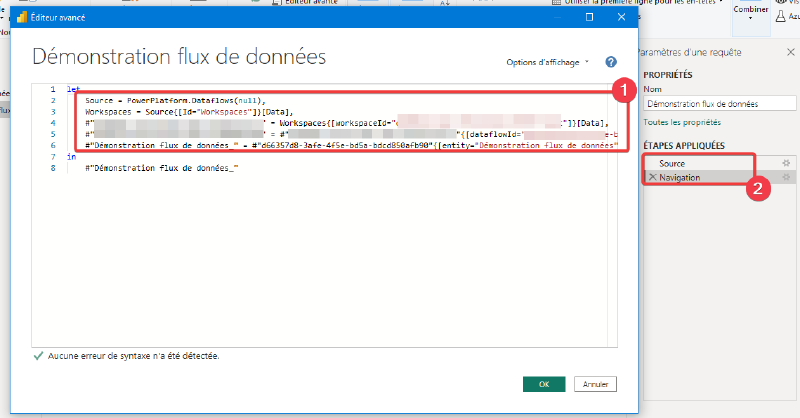Open settings gear for Source step
Viewport: 800px width, 418px height.
[x=786, y=163]
